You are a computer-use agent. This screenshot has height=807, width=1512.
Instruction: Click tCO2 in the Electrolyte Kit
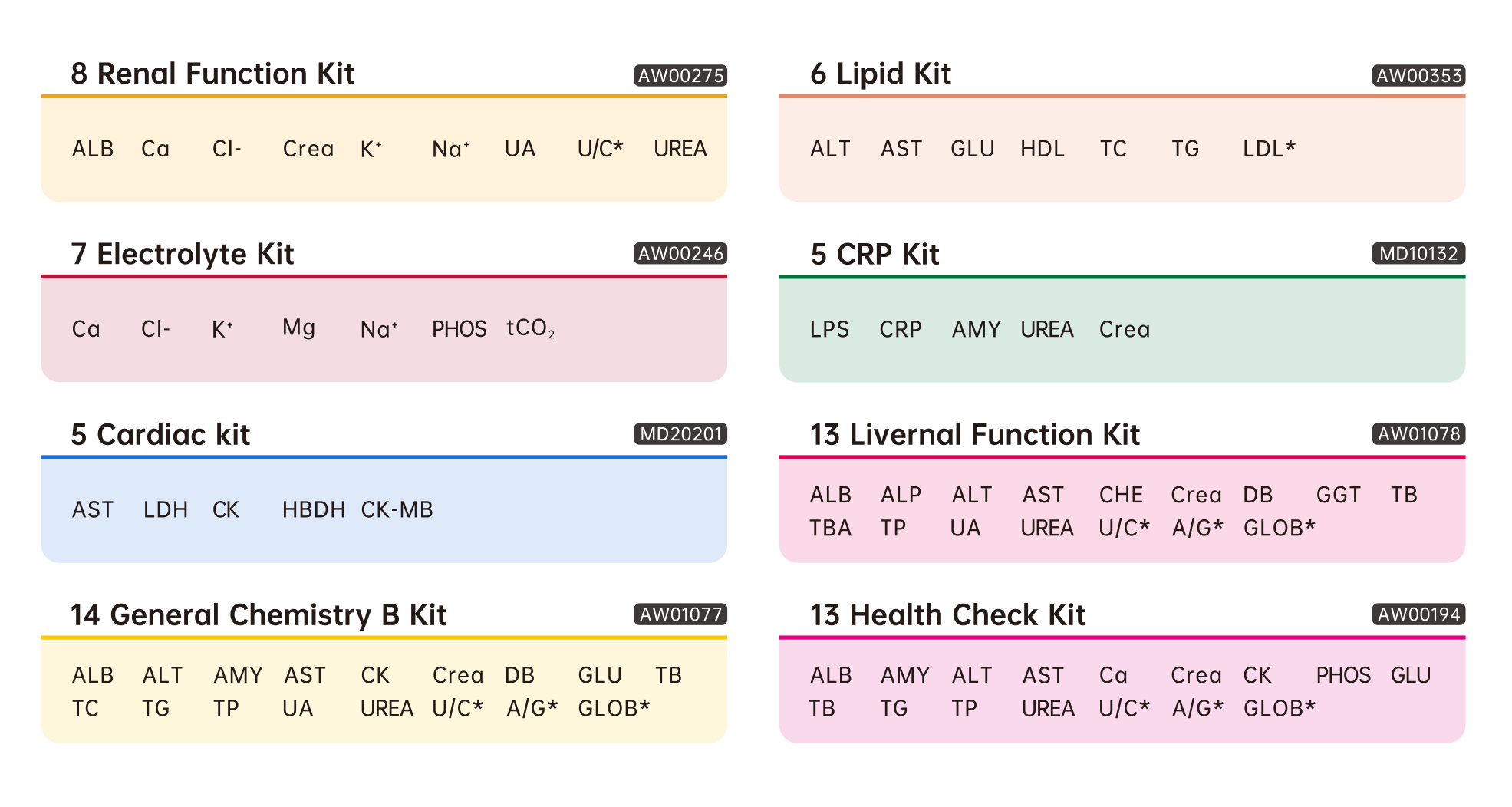pyautogui.click(x=530, y=329)
